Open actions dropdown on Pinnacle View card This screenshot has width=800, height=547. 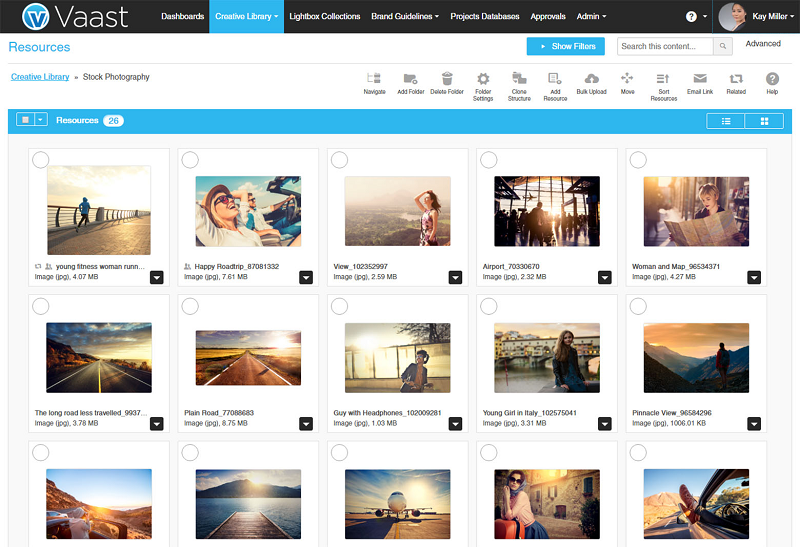click(754, 424)
